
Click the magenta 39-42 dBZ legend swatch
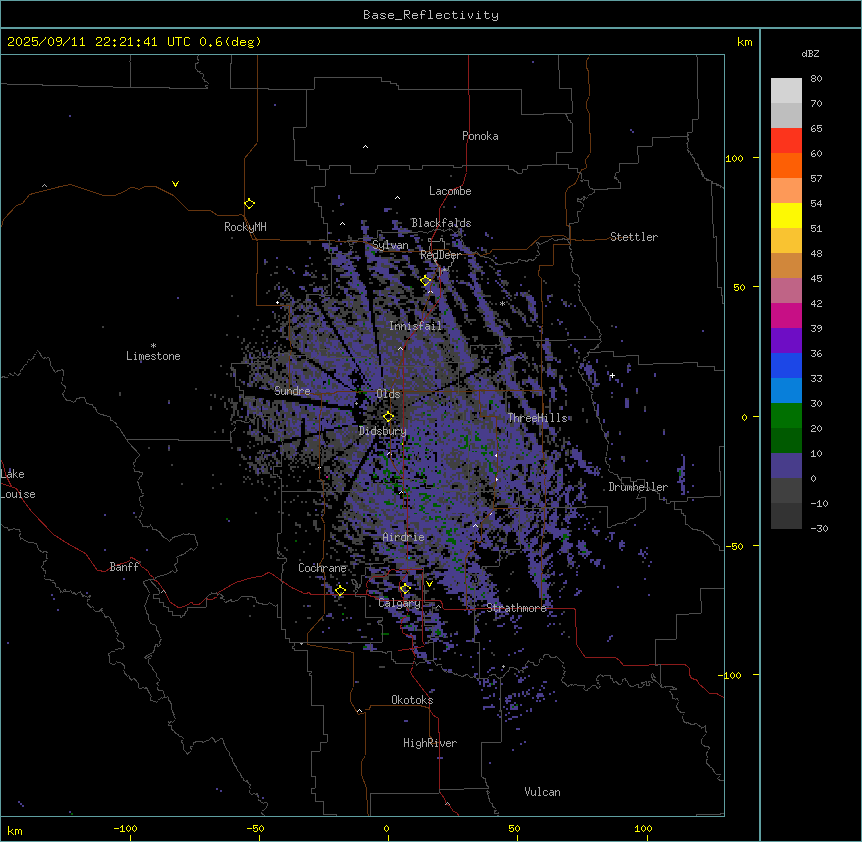[x=786, y=315]
